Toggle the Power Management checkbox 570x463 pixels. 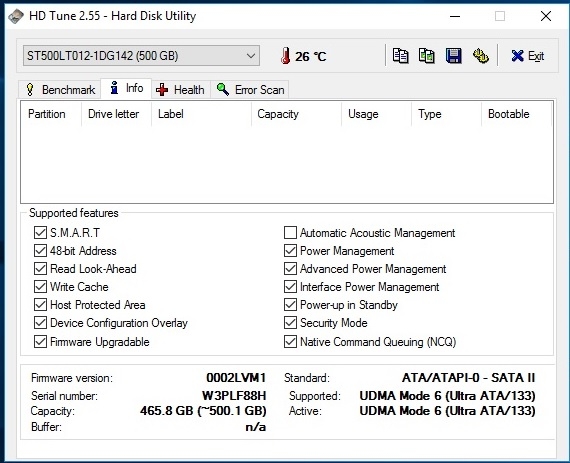click(x=290, y=251)
